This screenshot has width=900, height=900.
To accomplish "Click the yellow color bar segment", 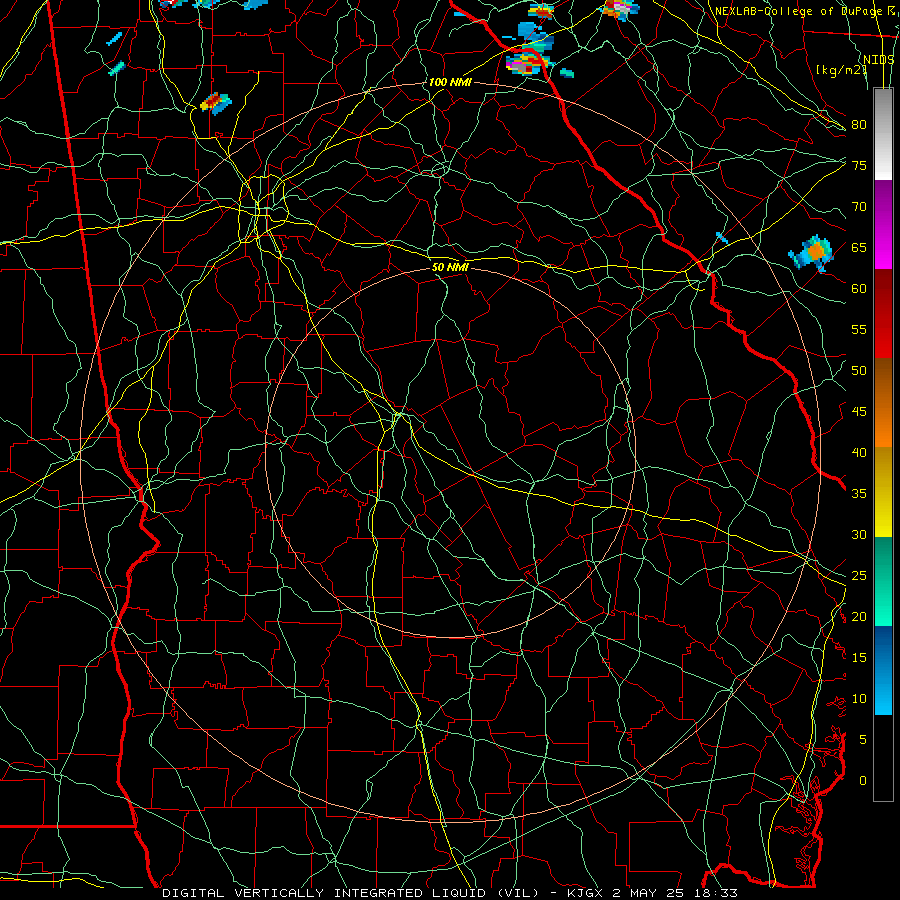I will (883, 492).
